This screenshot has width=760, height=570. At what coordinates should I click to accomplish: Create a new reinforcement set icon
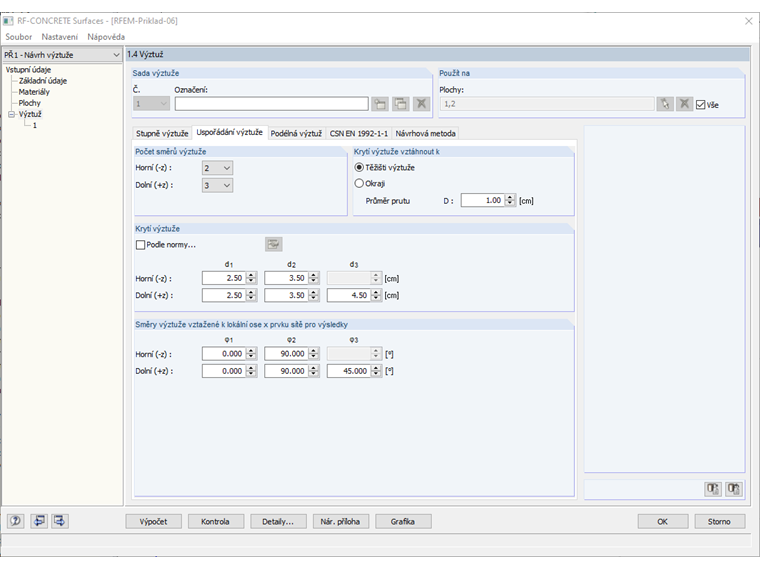point(380,104)
